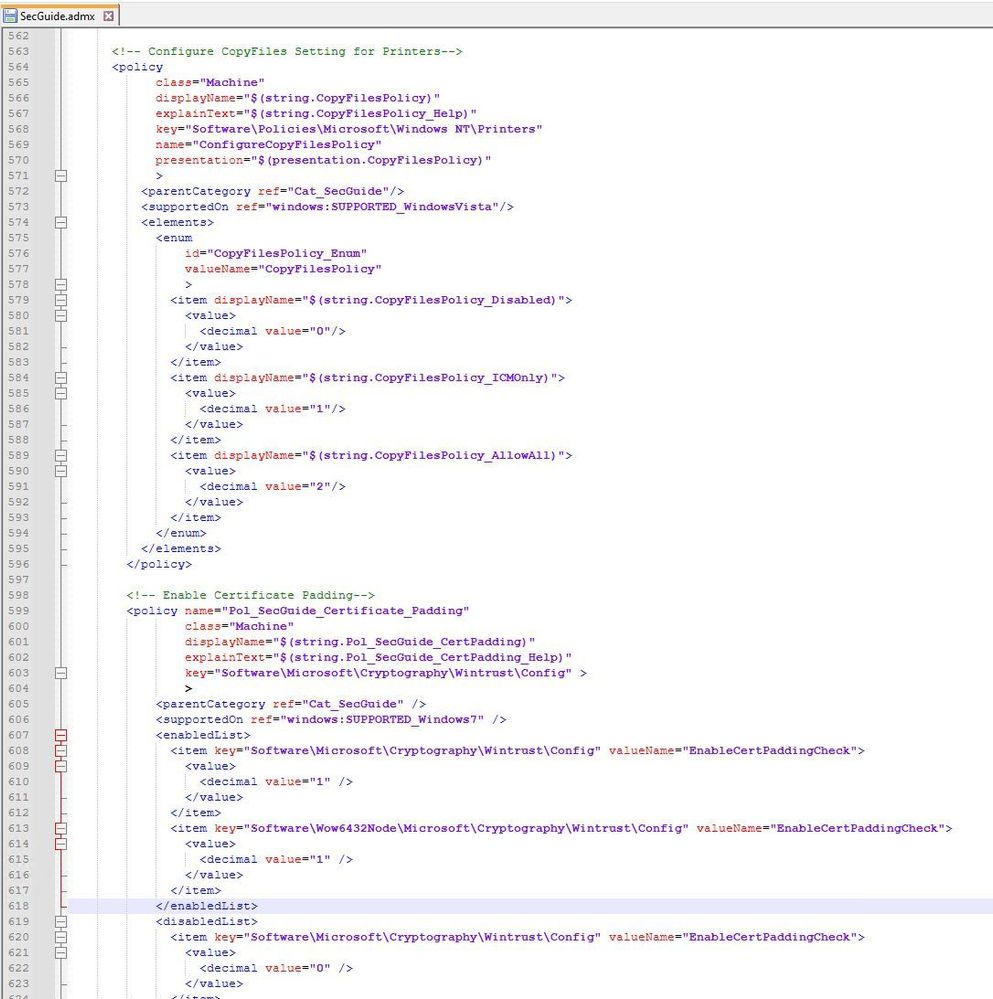This screenshot has width=993, height=999.
Task: Collapse the CopyFilesPolicy_ICMOnly item fold, line 584
Action: click(61, 378)
